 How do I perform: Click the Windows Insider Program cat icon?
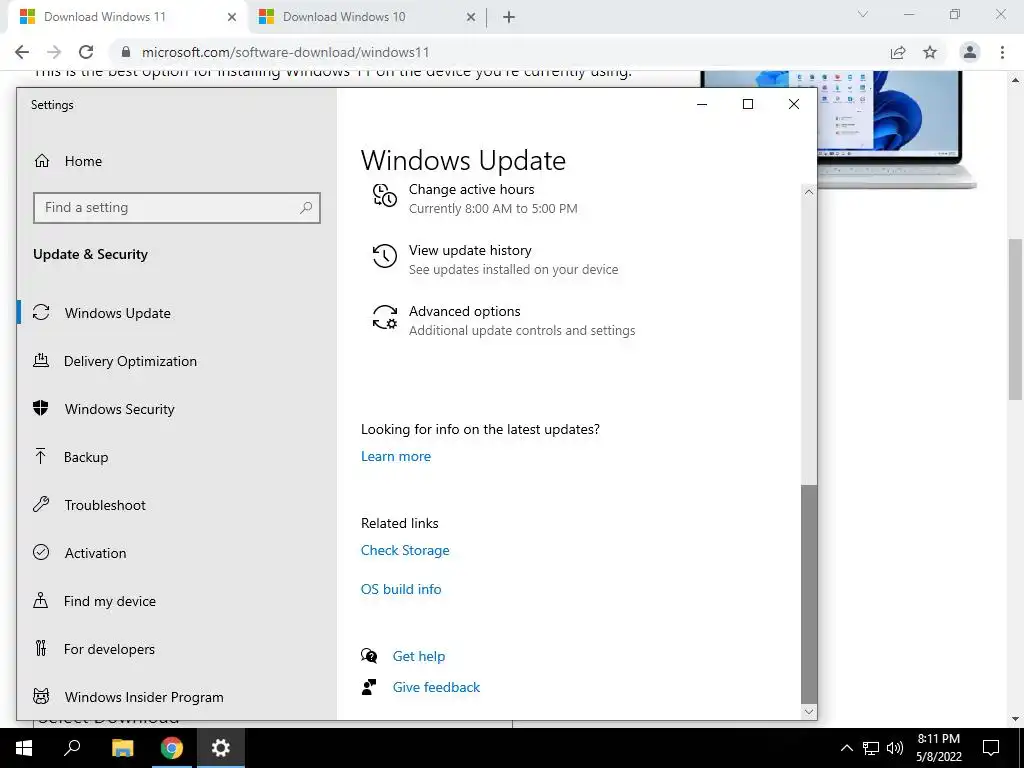pos(41,696)
